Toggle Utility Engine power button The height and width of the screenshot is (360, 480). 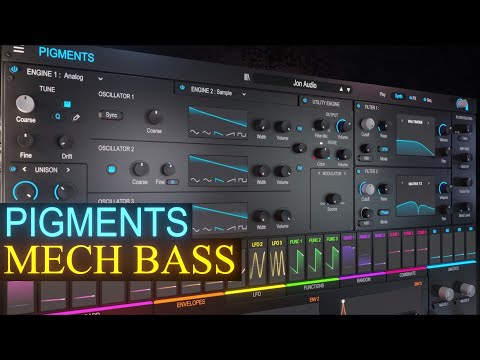pyautogui.click(x=304, y=100)
